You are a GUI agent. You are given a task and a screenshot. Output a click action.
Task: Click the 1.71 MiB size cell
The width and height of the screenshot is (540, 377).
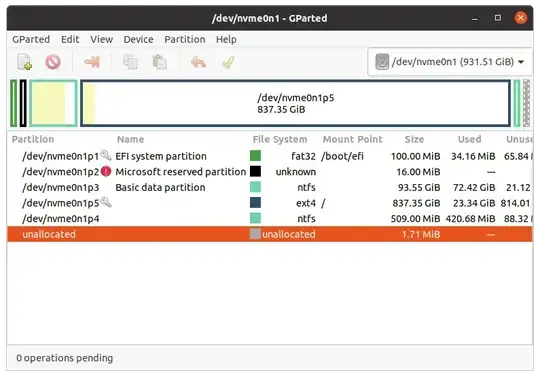click(421, 234)
